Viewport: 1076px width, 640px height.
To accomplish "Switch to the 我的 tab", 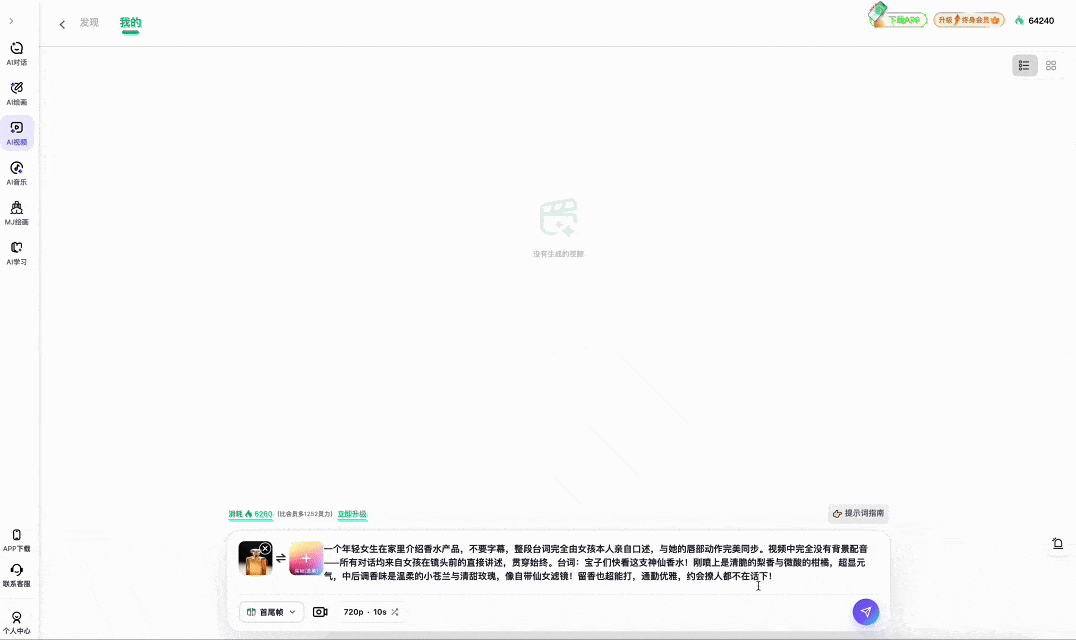I will coord(130,23).
